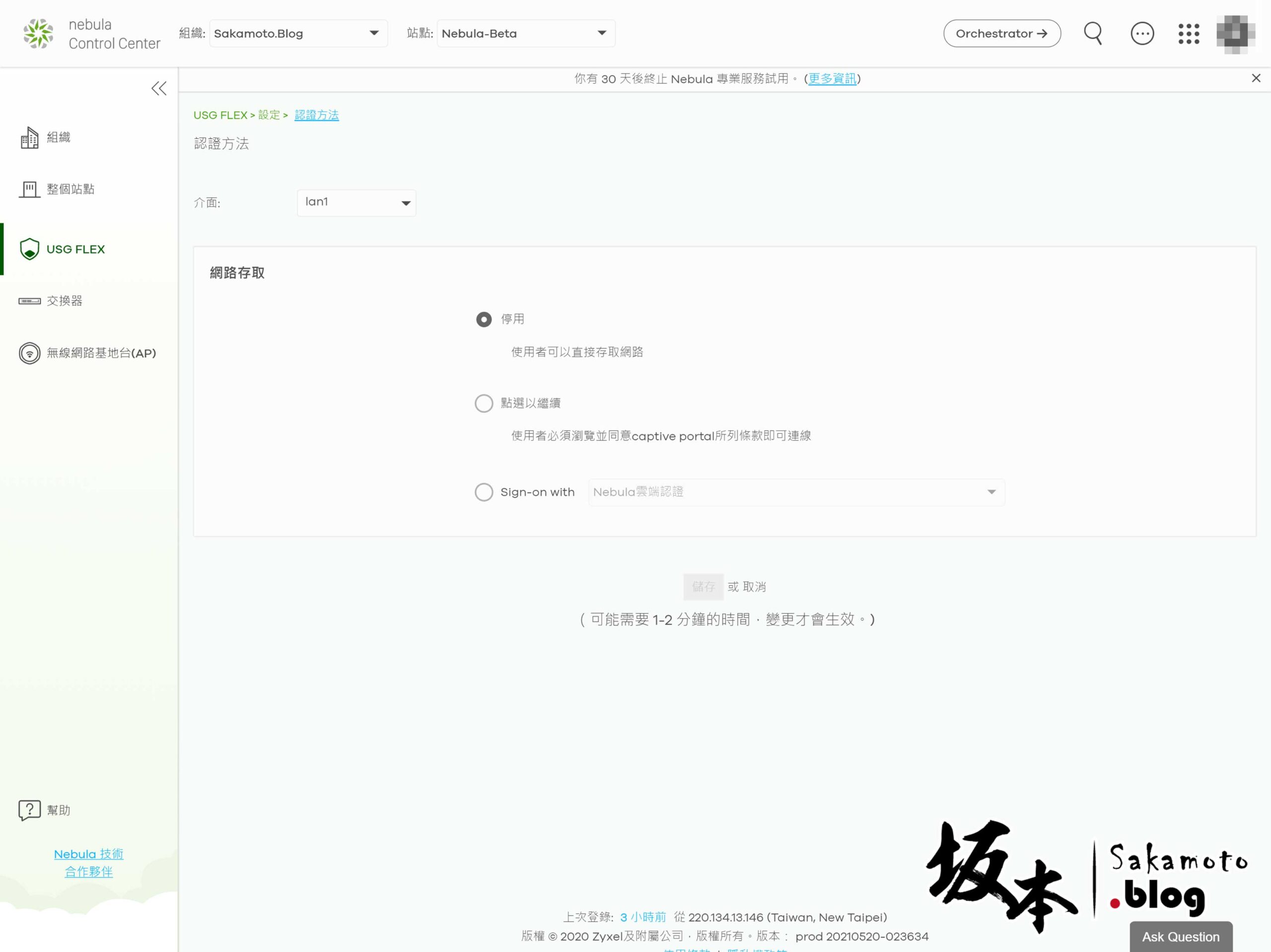Expand the Nebula雲端認證 dropdown
Viewport: 1271px width, 952px height.
tap(796, 492)
